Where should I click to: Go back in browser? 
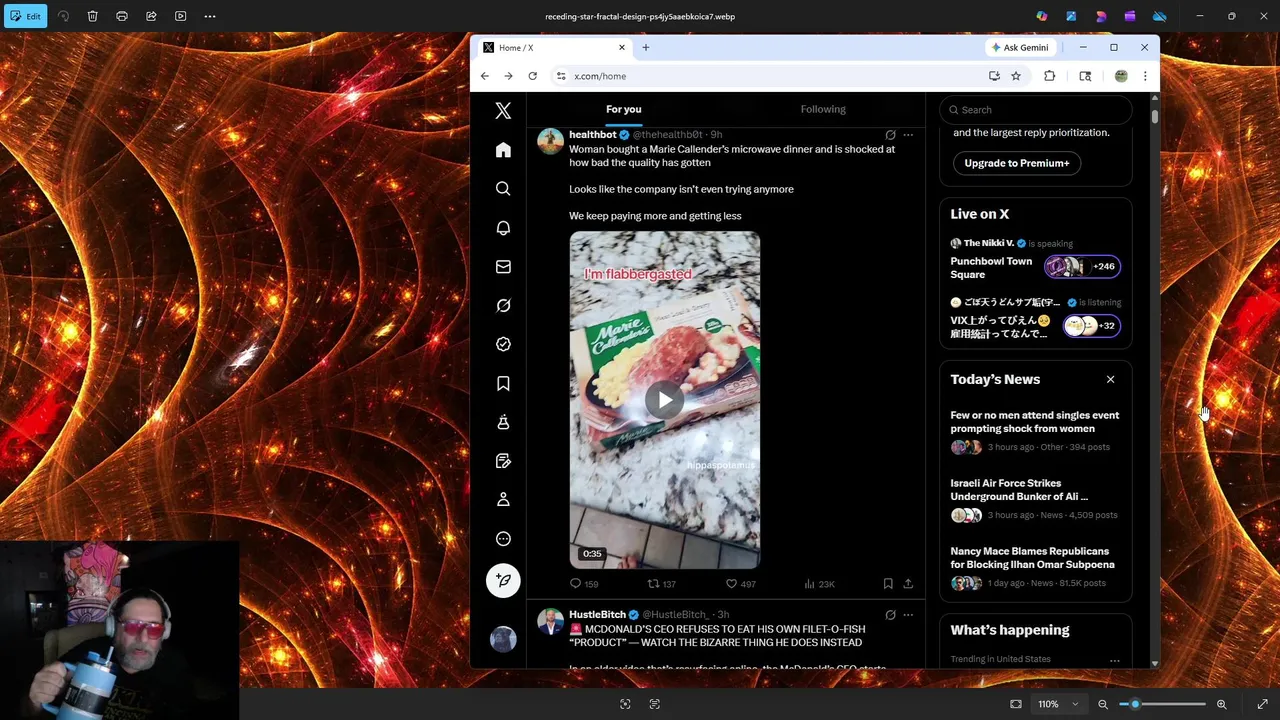[485, 76]
